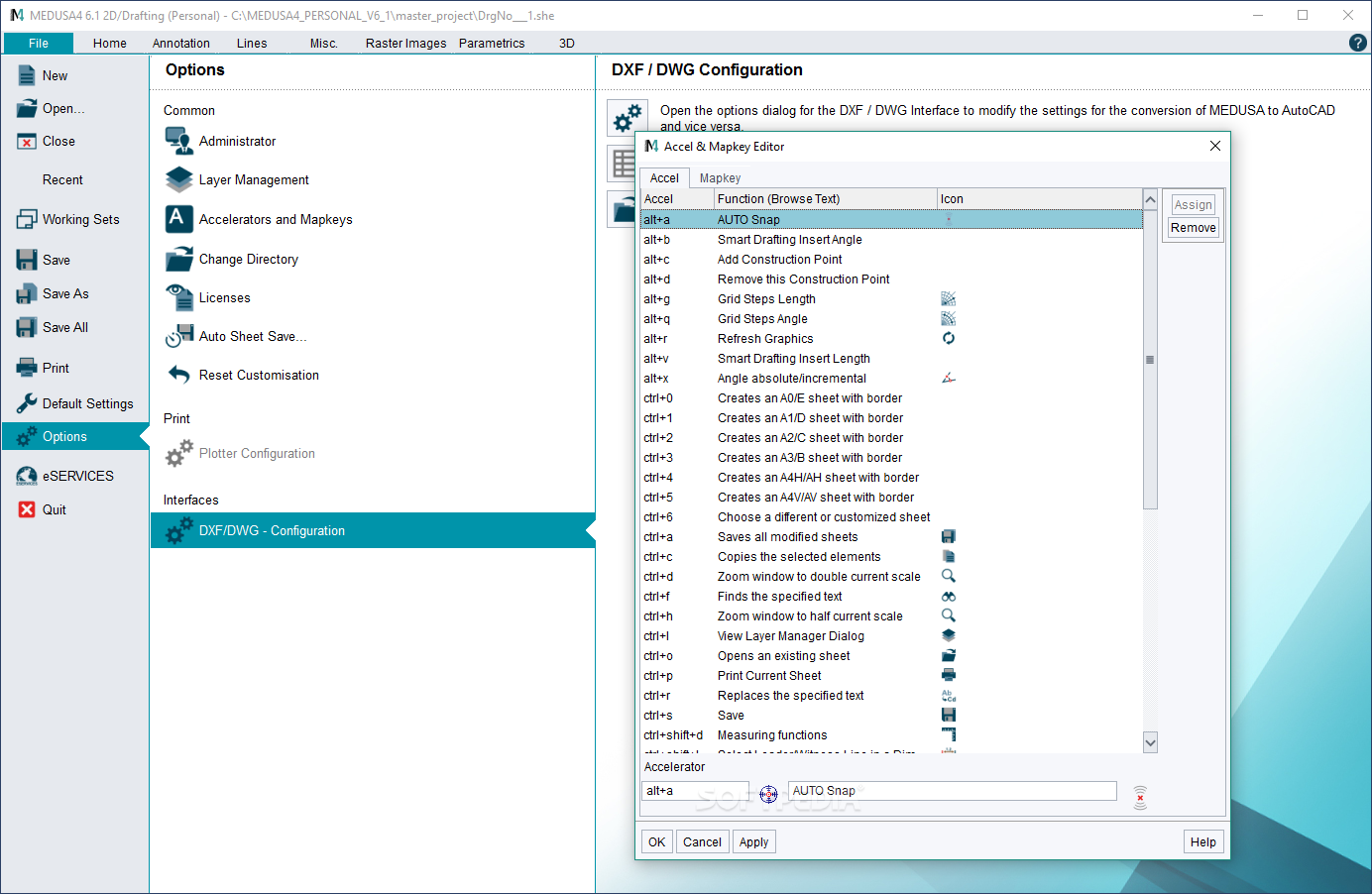Screen dimensions: 1372x894
Task: Click the Refresh Graphics icon in the alt+r row
Action: (x=949, y=338)
